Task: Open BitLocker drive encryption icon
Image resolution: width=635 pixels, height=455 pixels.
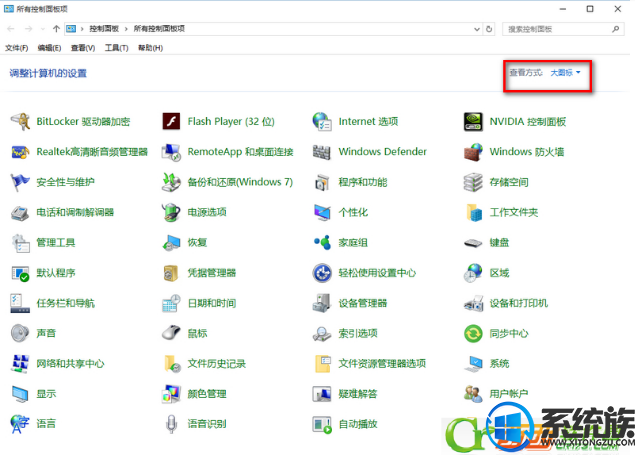Action: (x=20, y=121)
